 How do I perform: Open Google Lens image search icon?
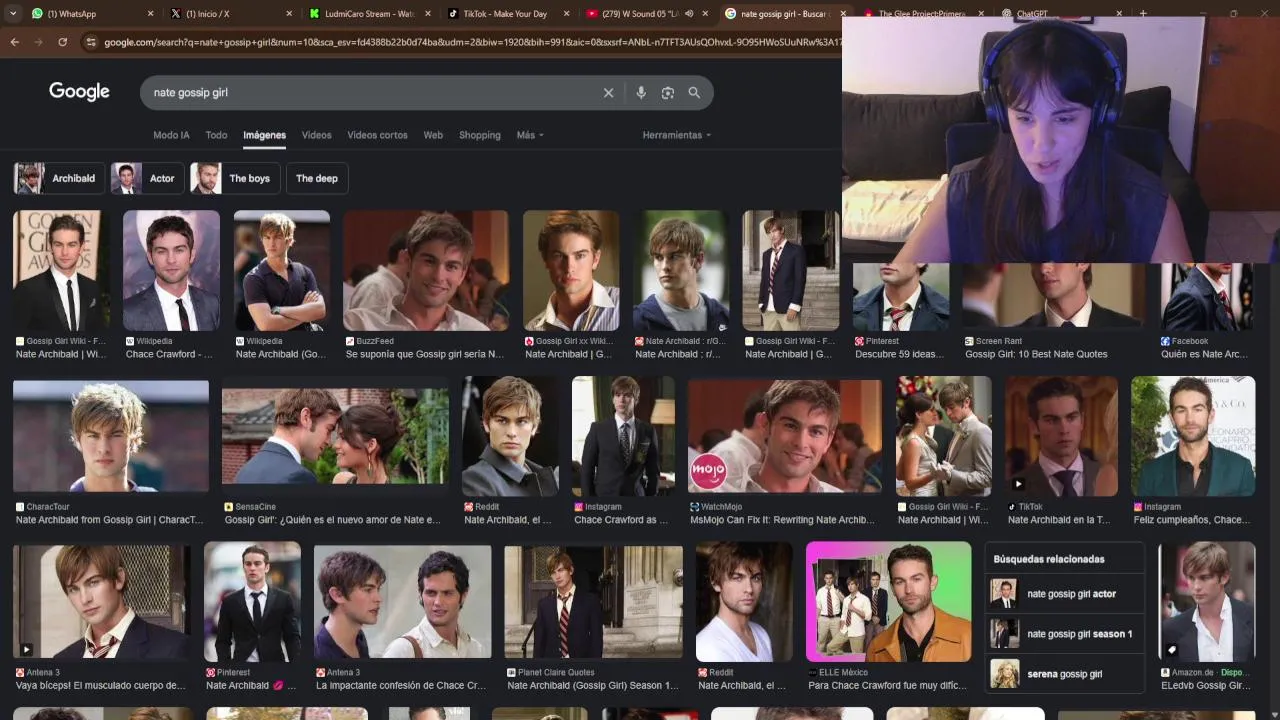click(x=668, y=92)
